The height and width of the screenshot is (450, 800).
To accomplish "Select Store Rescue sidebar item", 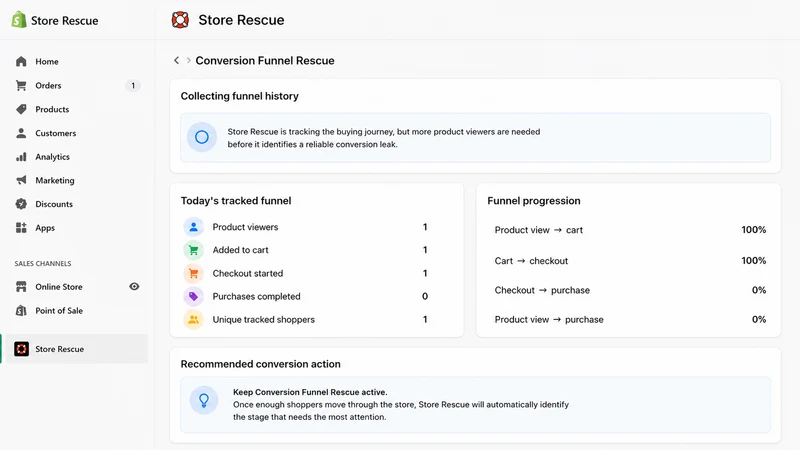I will 74,349.
